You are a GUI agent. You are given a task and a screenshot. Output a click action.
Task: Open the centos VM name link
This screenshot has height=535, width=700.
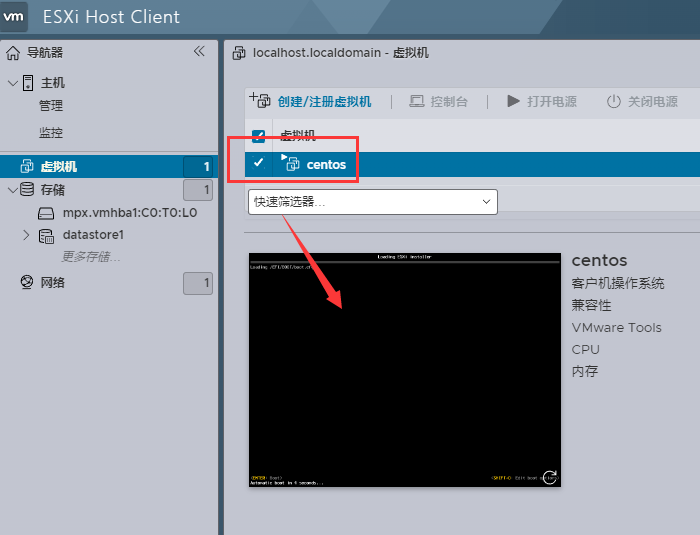point(326,164)
